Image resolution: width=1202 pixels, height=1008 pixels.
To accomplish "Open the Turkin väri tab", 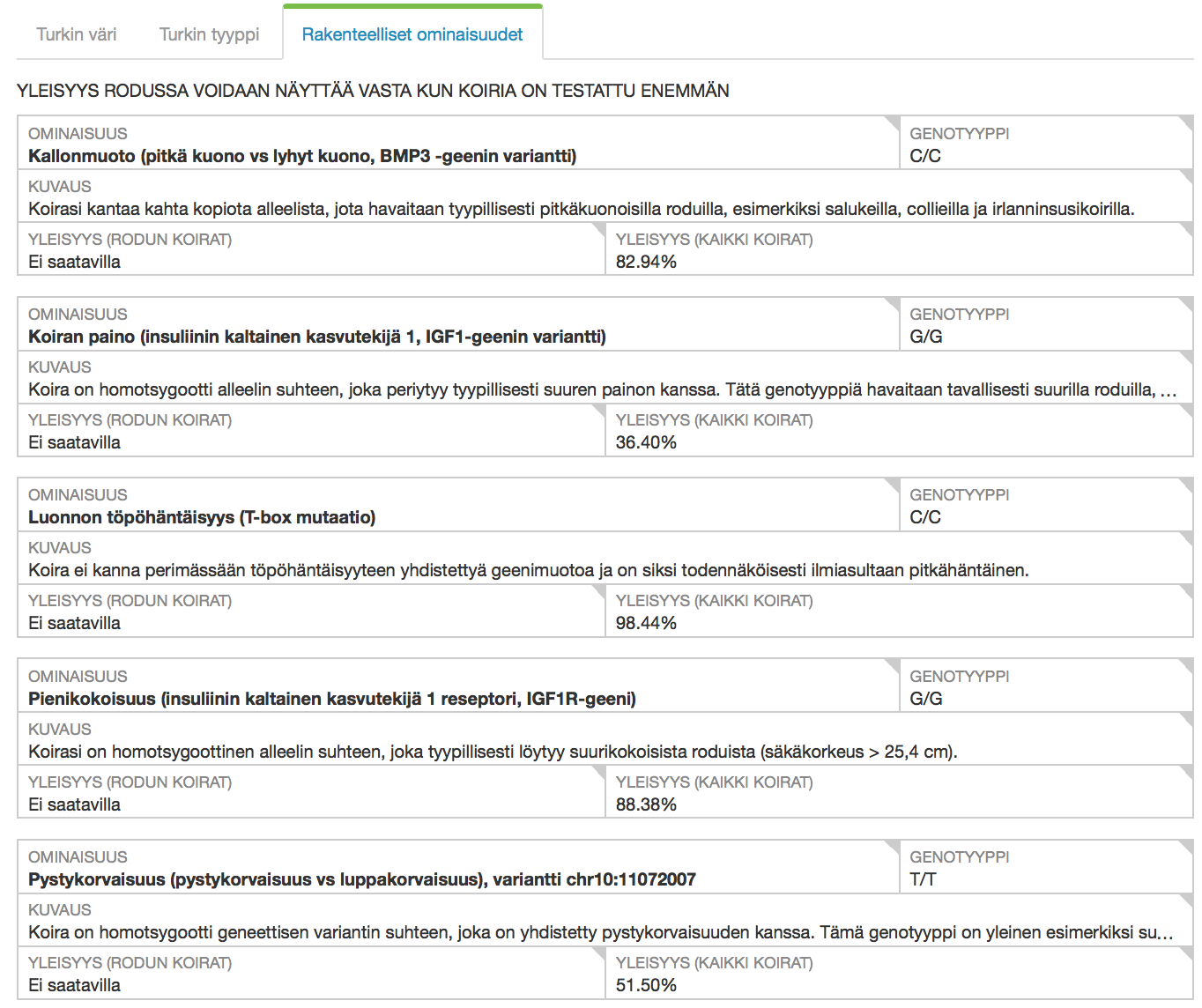I will pos(77,34).
